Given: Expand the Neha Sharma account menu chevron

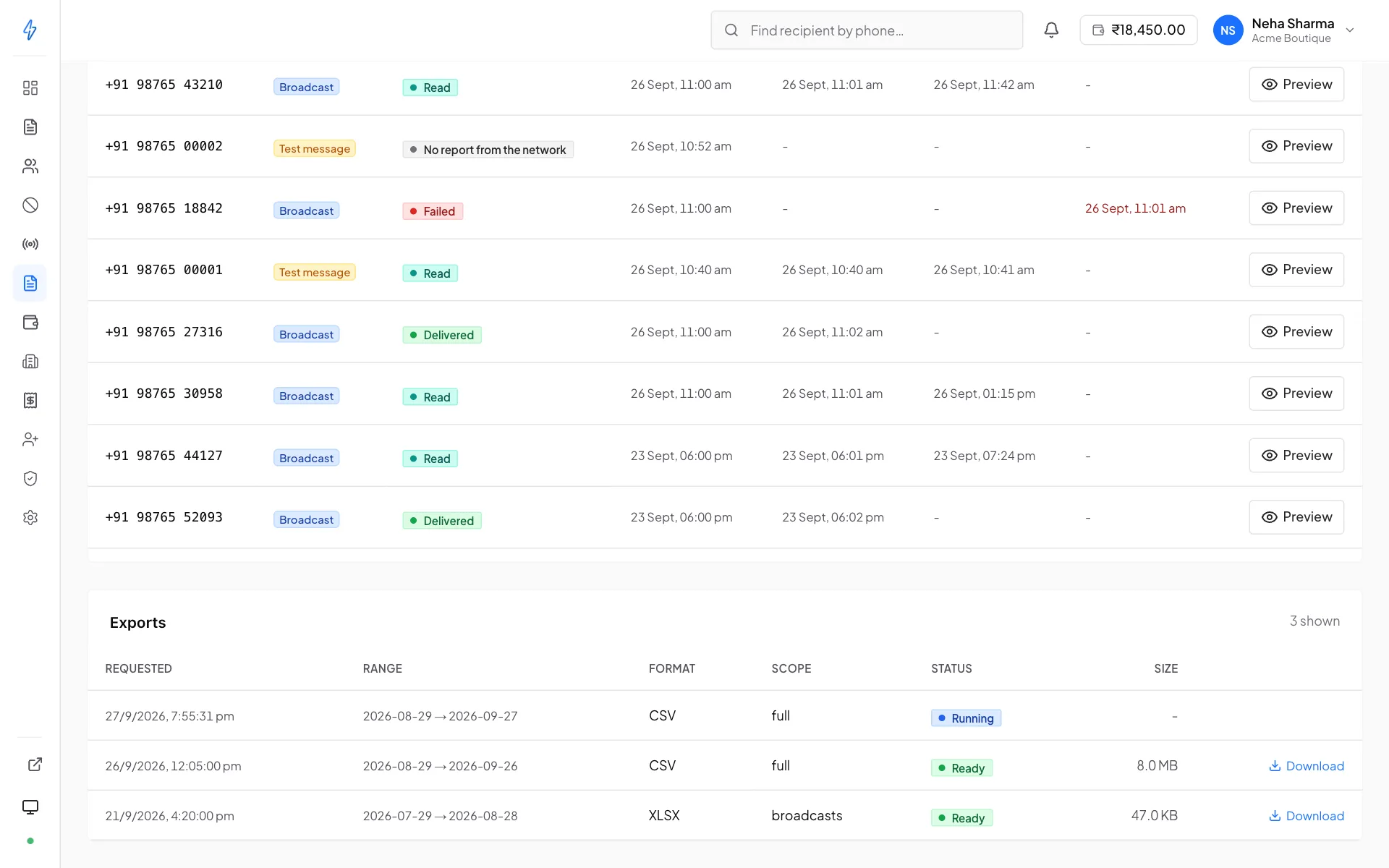Looking at the screenshot, I should pos(1350,30).
